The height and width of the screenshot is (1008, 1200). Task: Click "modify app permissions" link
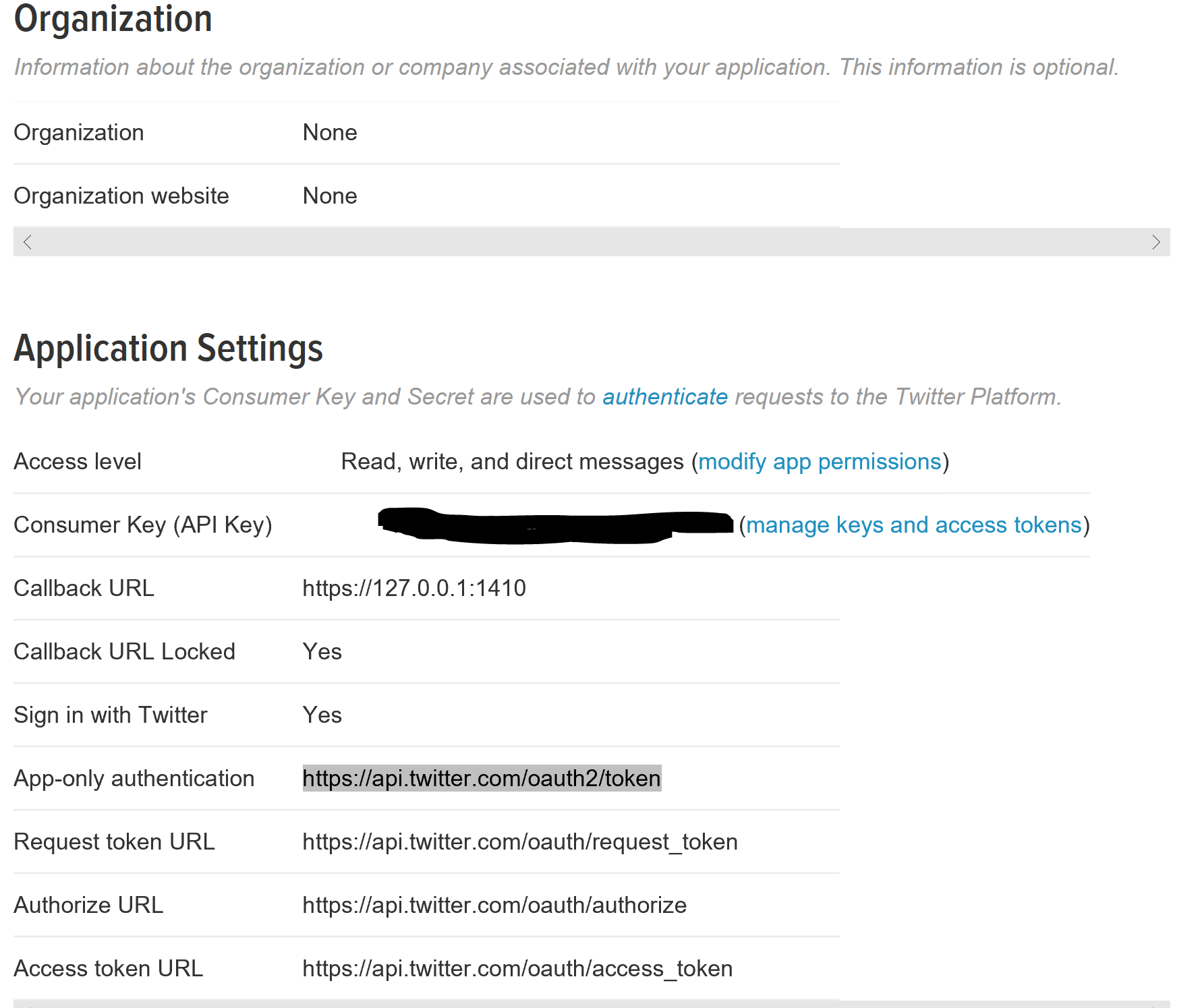[x=820, y=461]
